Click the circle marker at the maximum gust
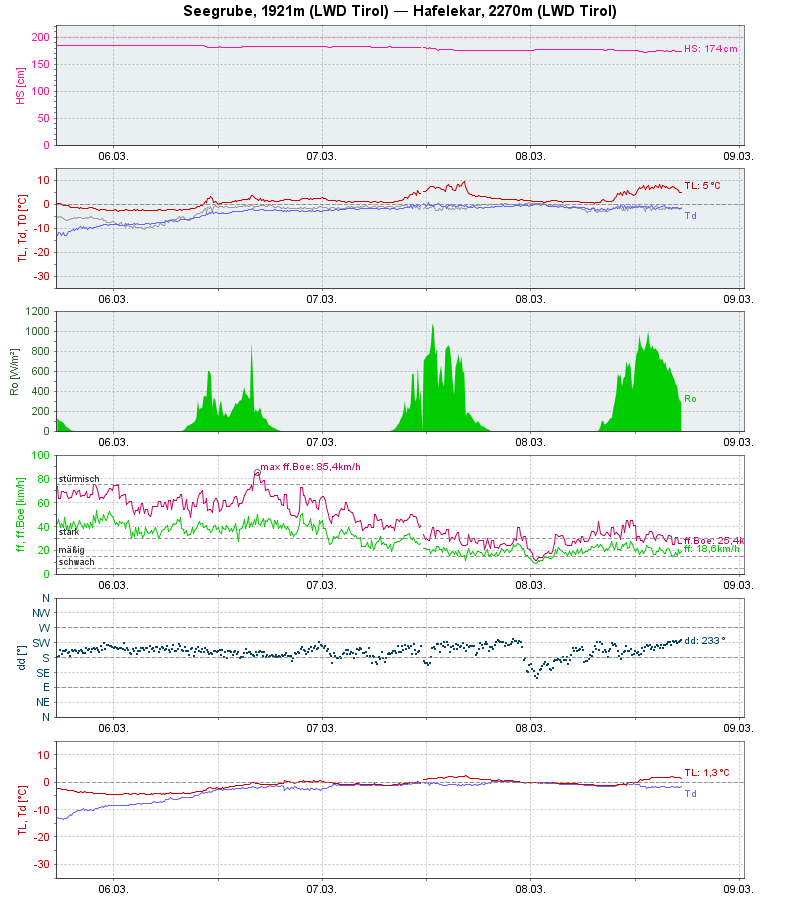 257,473
